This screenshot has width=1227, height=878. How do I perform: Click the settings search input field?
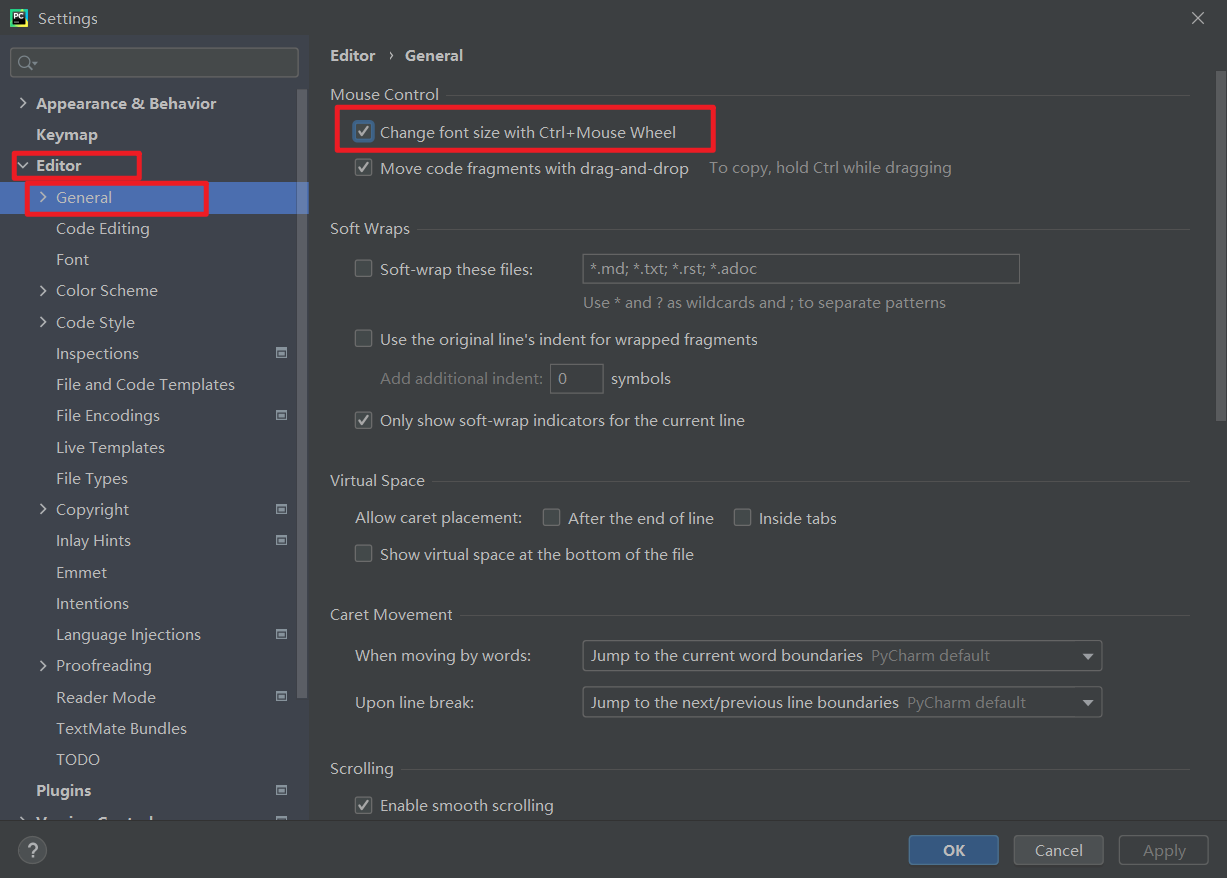[x=154, y=63]
